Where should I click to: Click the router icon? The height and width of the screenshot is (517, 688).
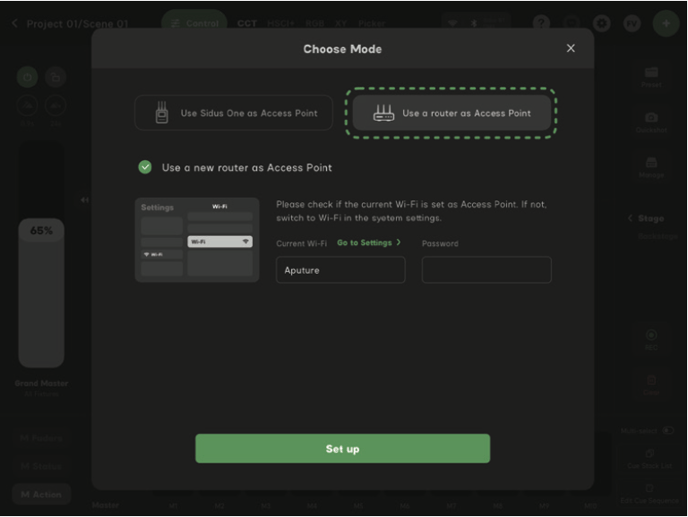point(384,114)
